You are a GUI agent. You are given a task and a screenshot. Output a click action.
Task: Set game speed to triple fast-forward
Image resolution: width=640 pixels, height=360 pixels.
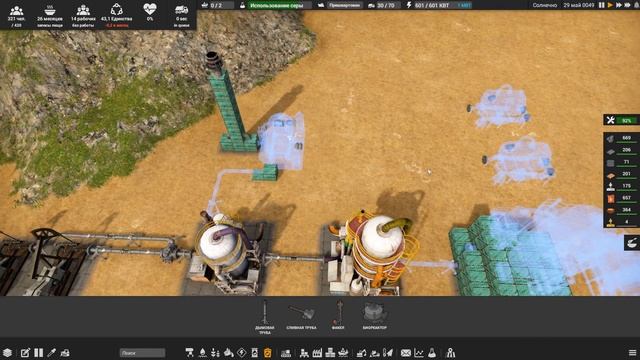click(x=628, y=5)
